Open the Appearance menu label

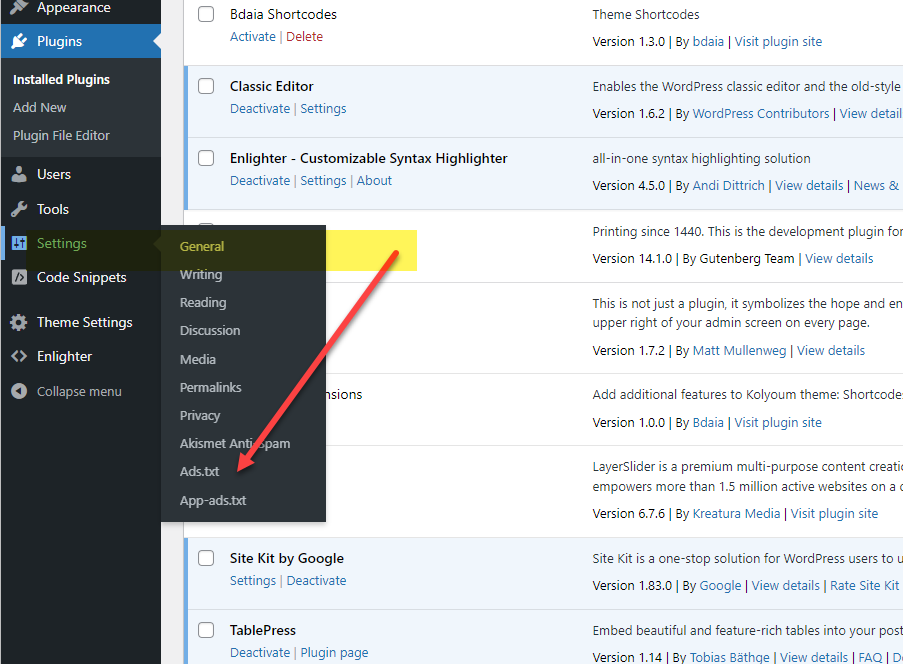(x=74, y=7)
